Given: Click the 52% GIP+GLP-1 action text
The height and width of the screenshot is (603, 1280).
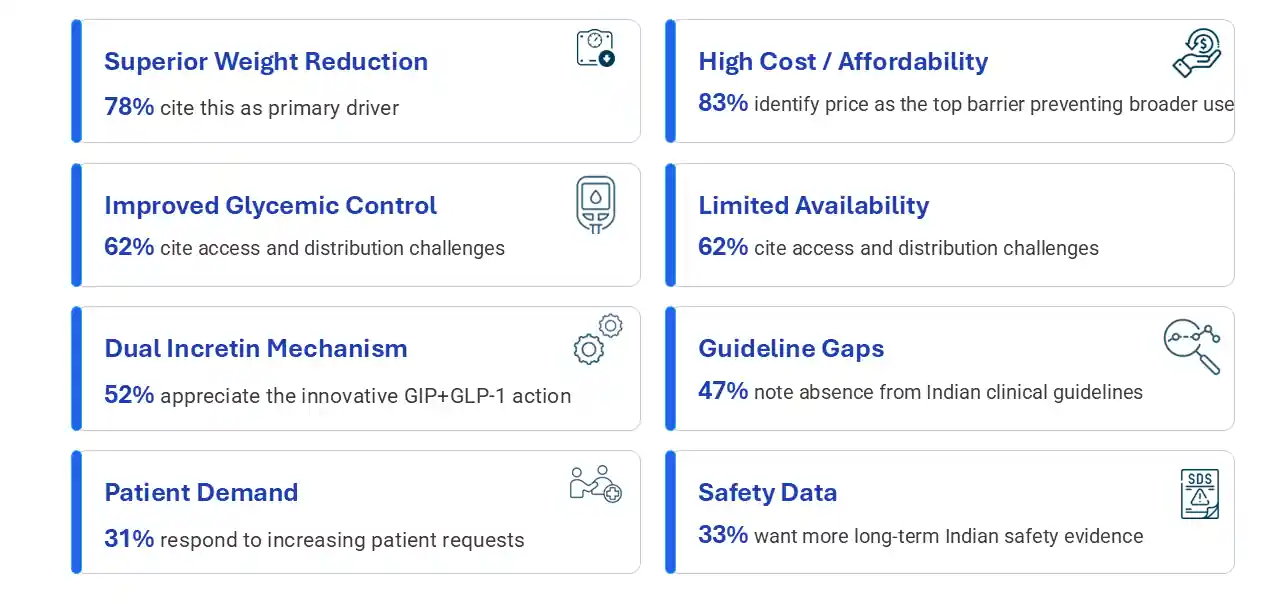Looking at the screenshot, I should point(337,395).
